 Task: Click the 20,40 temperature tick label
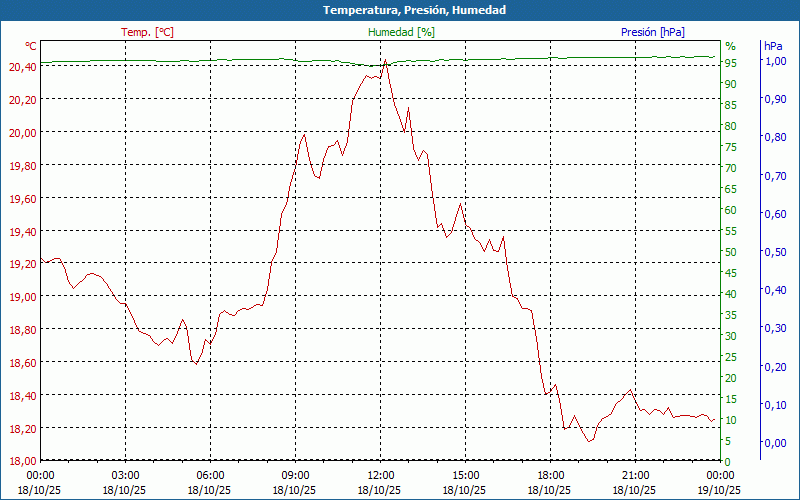click(22, 67)
